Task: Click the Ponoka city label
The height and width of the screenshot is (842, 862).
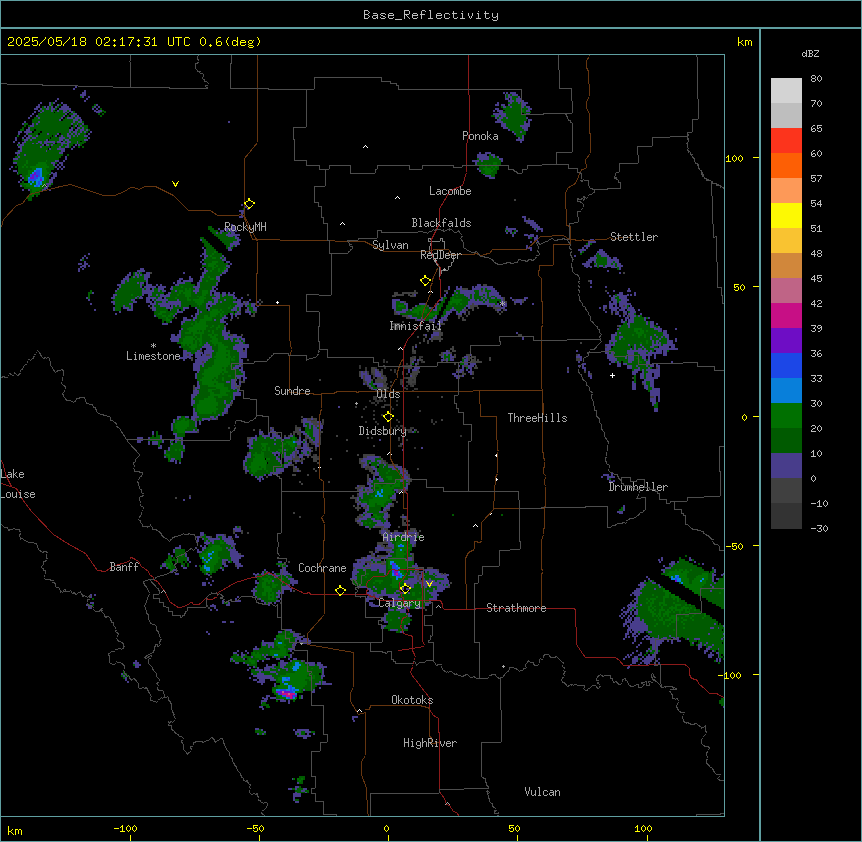Action: point(480,136)
